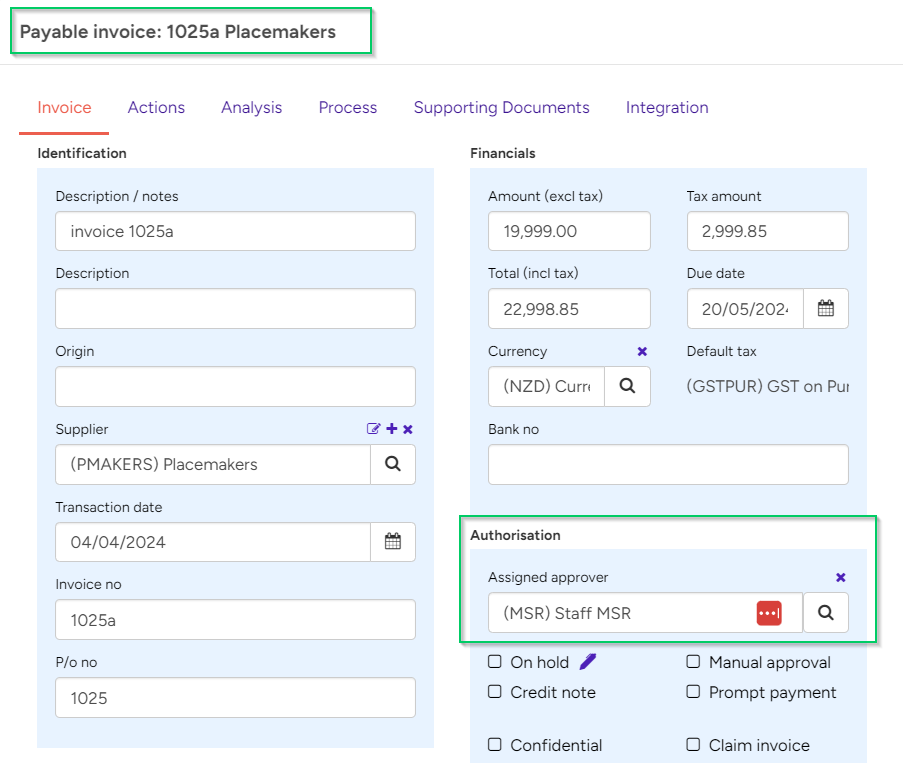Search currencies with magnifier button
The height and width of the screenshot is (763, 903).
point(627,386)
